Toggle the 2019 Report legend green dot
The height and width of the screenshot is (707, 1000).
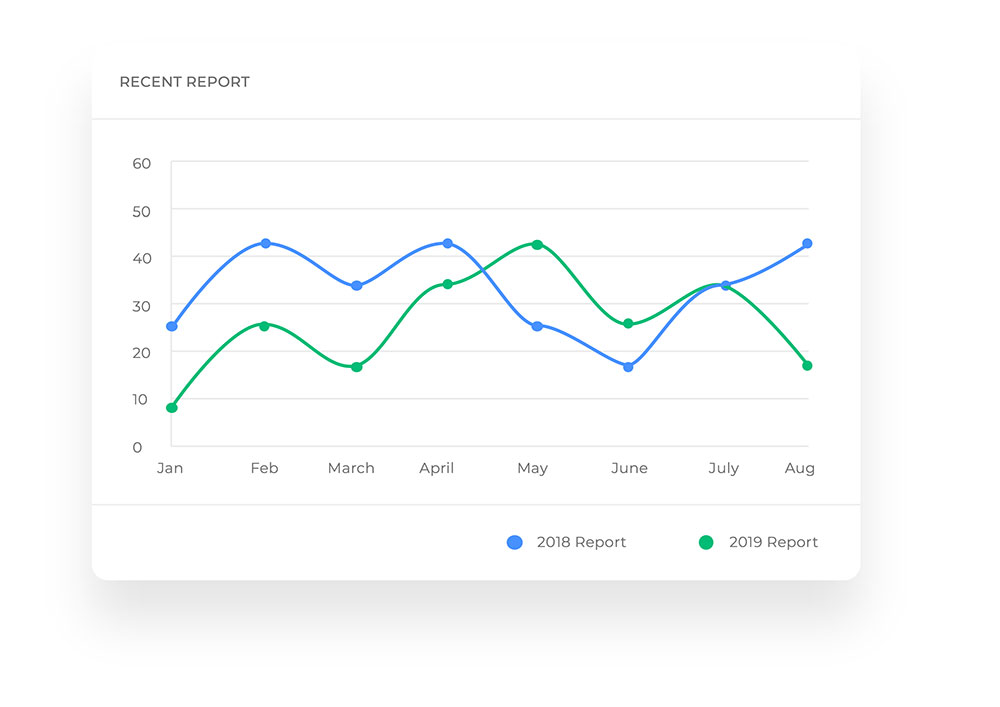[706, 542]
